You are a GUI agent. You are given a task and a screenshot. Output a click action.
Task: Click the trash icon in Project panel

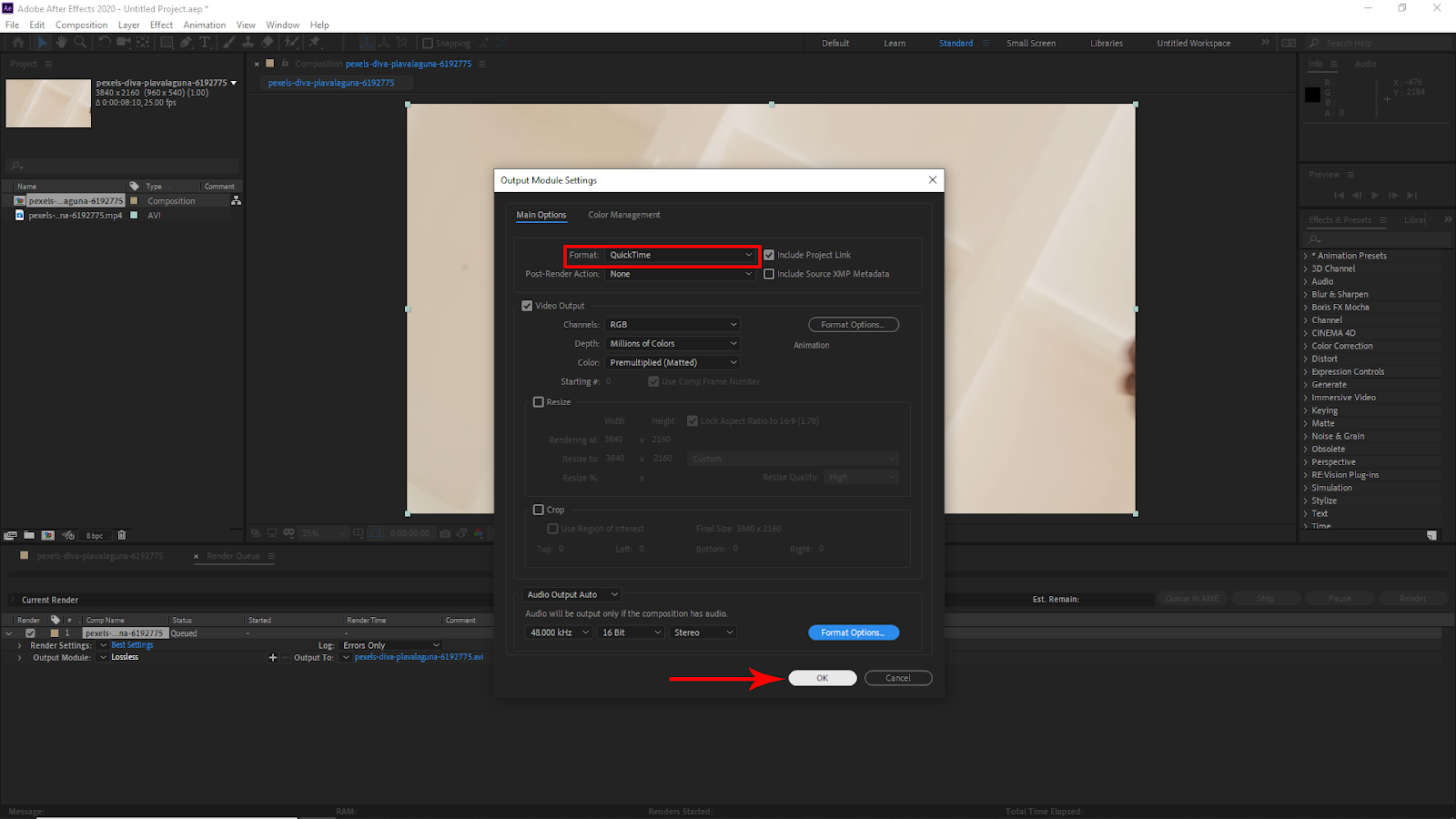(122, 535)
